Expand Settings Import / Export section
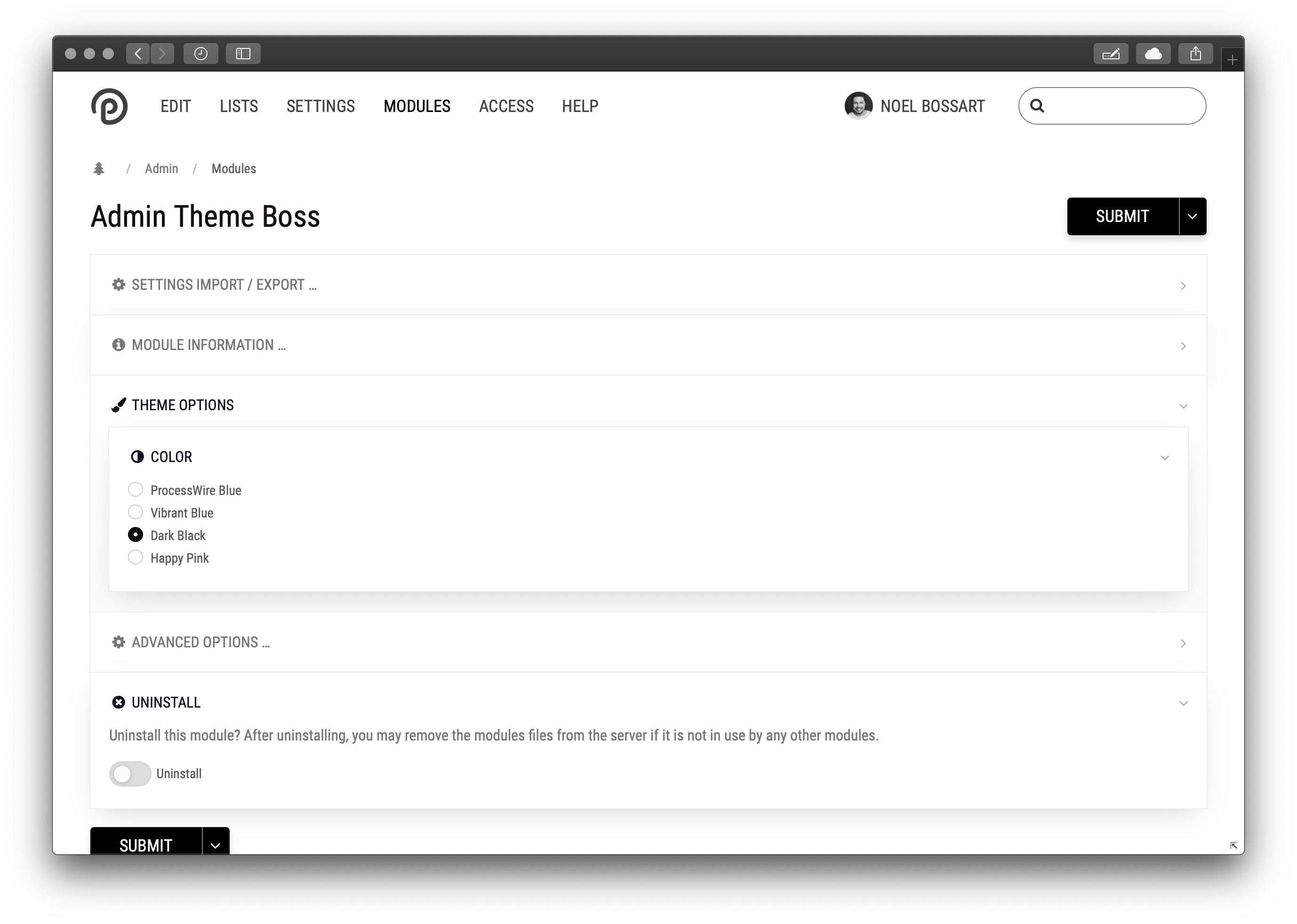 tap(224, 285)
